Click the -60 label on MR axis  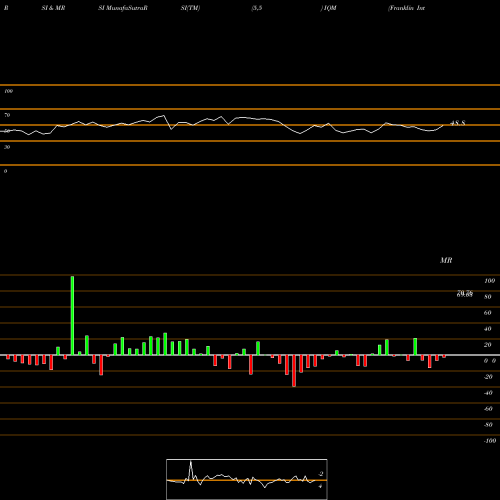(488, 409)
